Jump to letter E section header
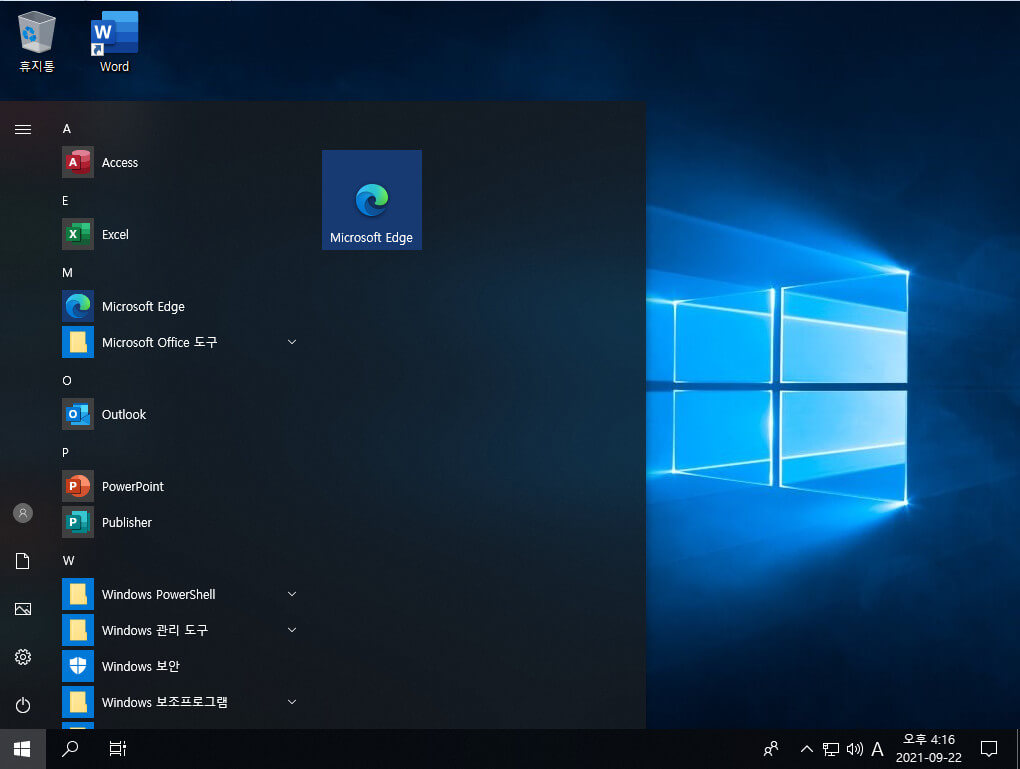The image size is (1020, 769). [x=65, y=200]
